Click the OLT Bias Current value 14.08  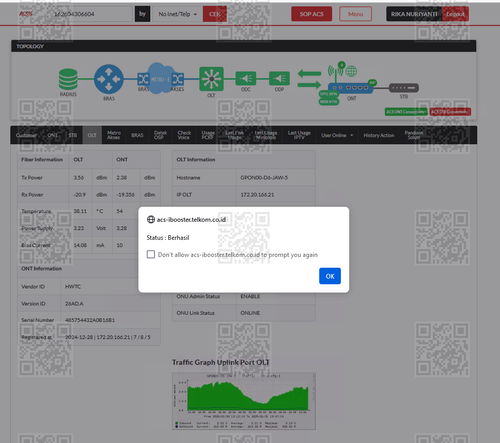(x=80, y=245)
